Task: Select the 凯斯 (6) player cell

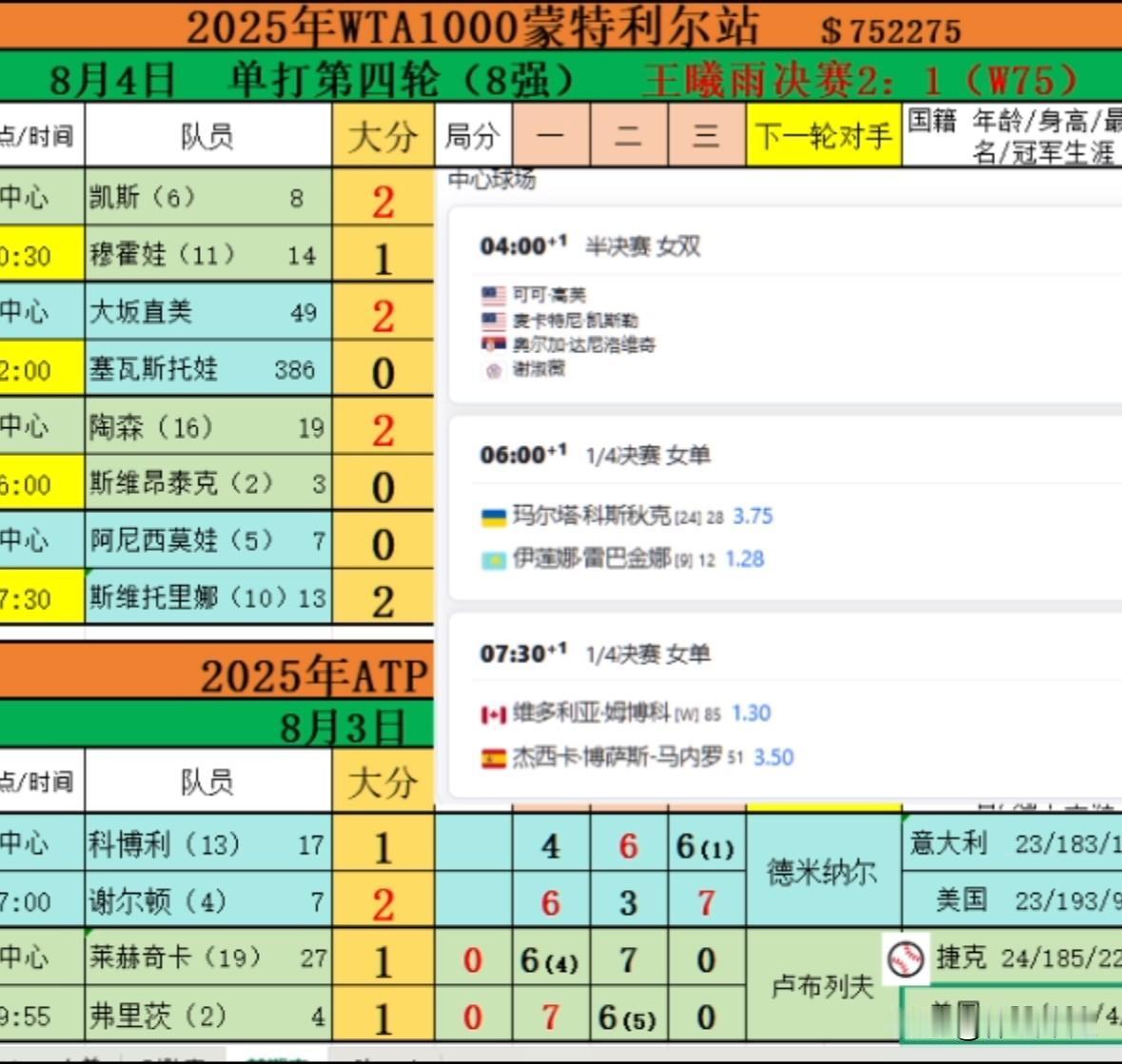Action: click(x=208, y=197)
